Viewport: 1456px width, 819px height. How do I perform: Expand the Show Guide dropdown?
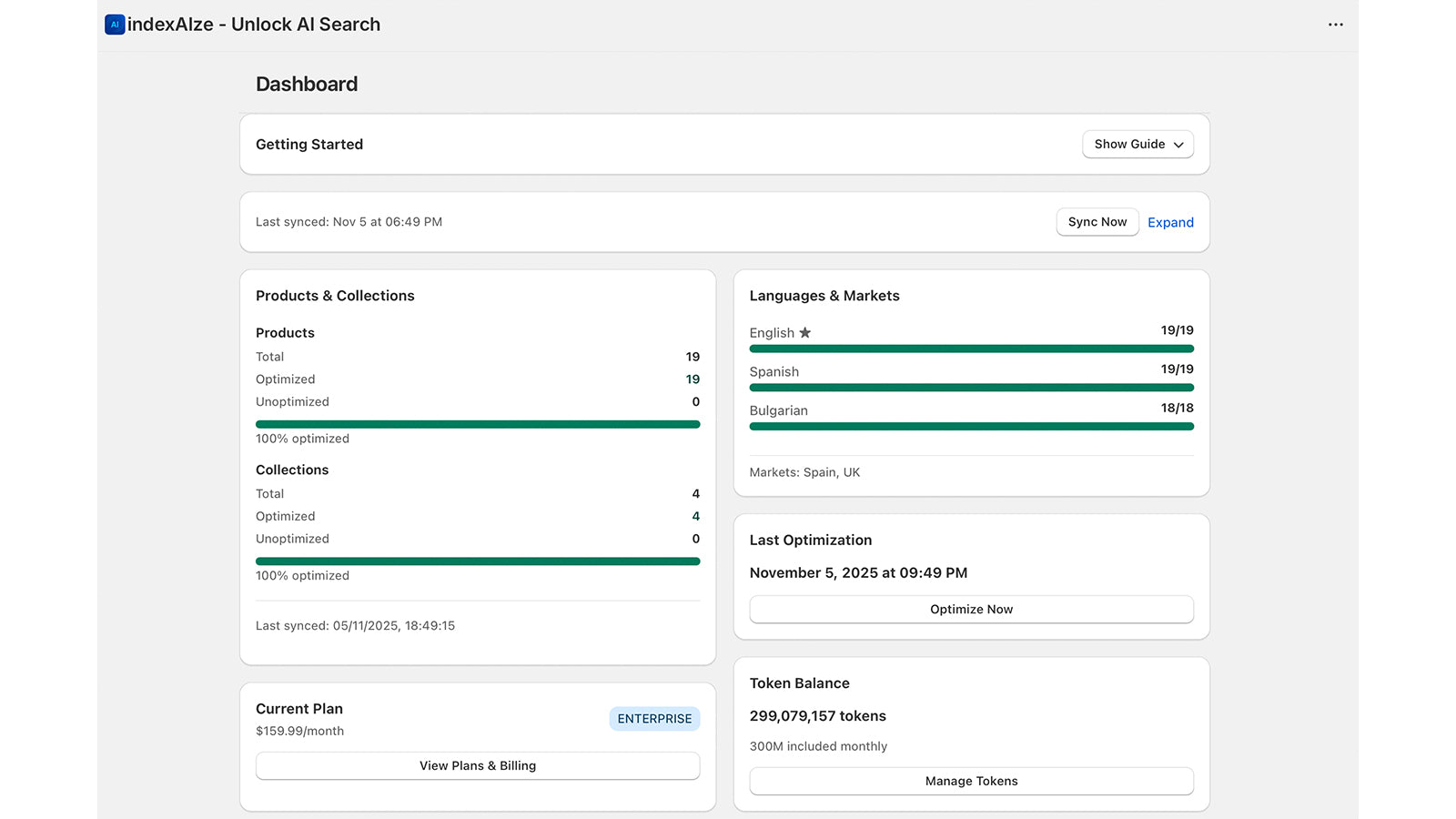[1137, 144]
